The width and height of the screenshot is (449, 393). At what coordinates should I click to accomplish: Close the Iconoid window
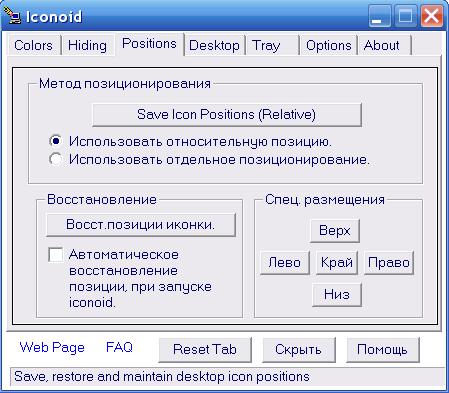coord(431,16)
